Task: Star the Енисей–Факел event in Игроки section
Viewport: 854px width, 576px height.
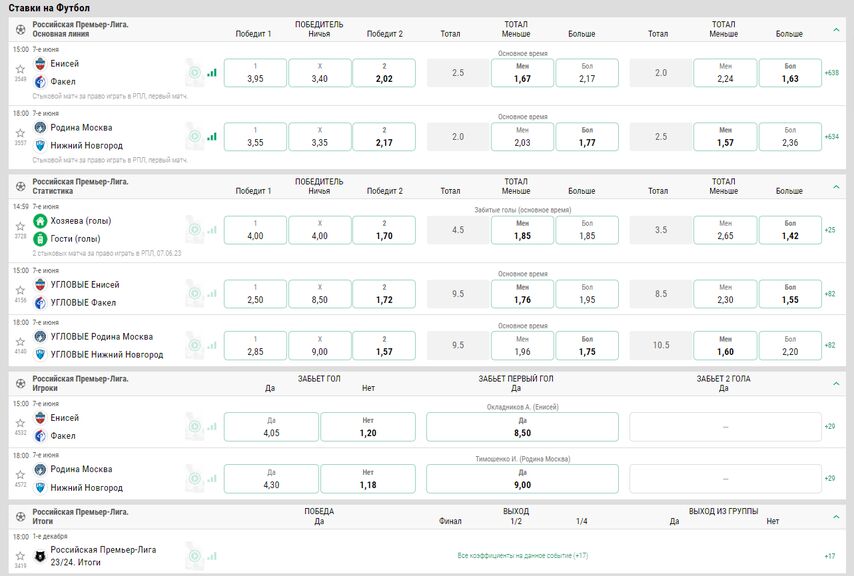Action: tap(20, 423)
